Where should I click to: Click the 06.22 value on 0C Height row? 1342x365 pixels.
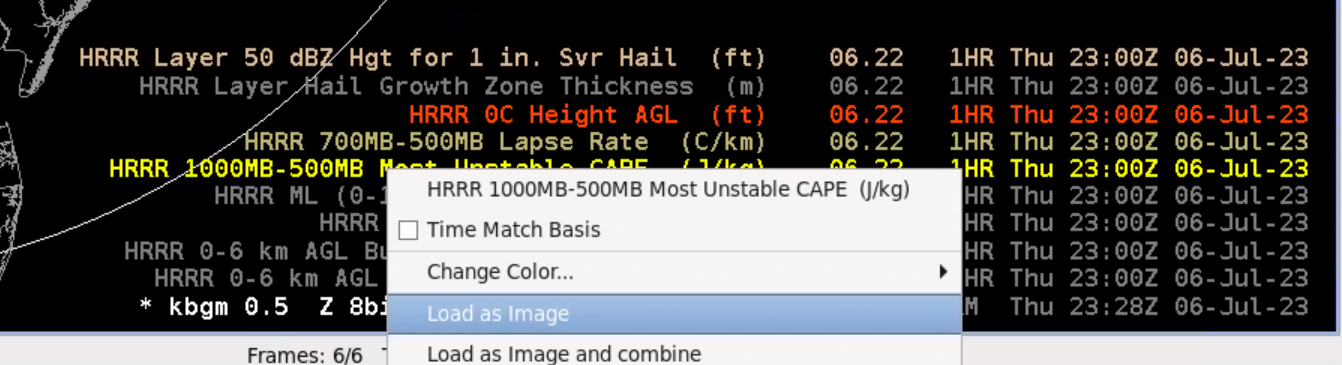[x=866, y=114]
